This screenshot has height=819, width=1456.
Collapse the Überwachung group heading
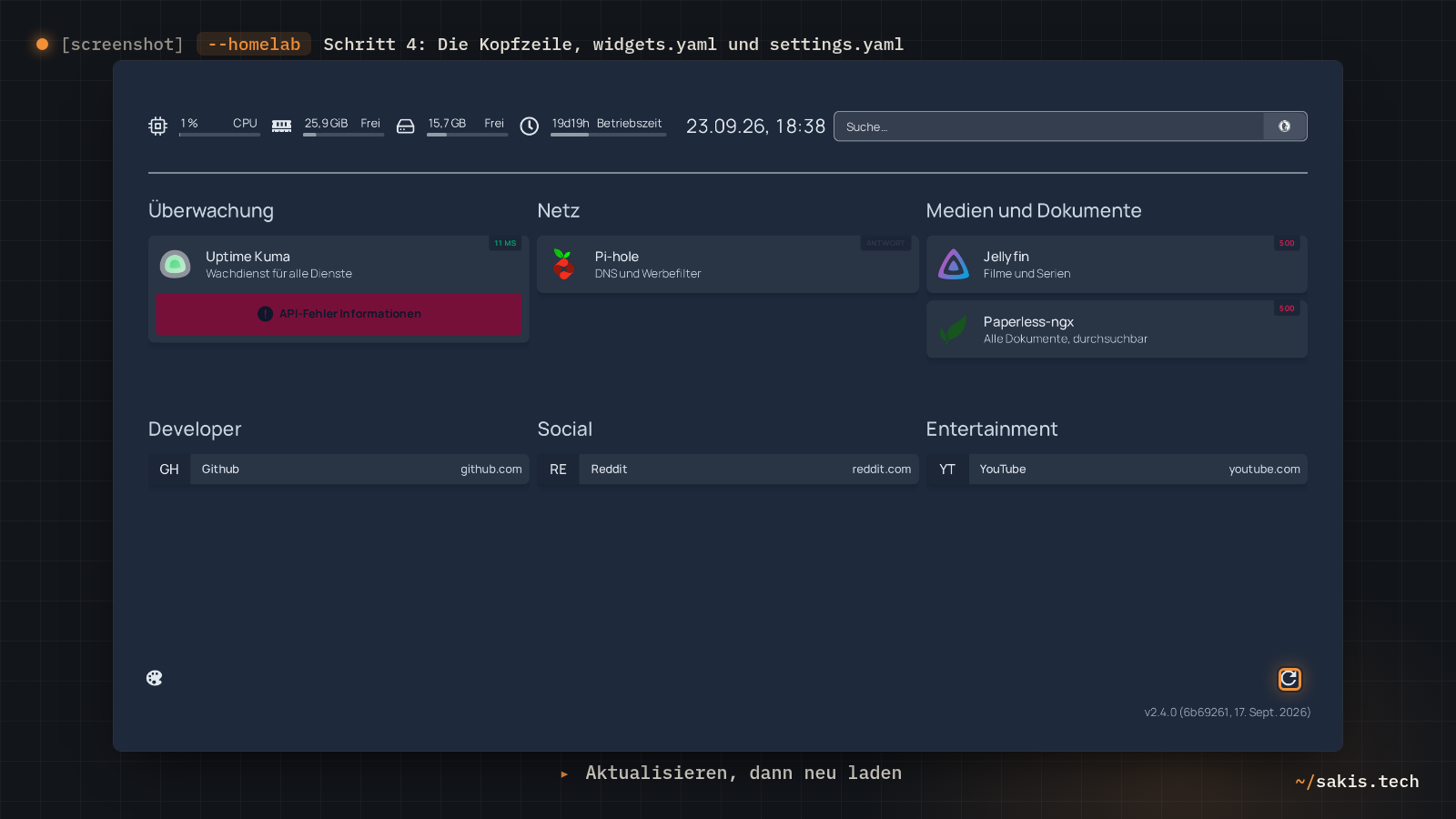[211, 211]
